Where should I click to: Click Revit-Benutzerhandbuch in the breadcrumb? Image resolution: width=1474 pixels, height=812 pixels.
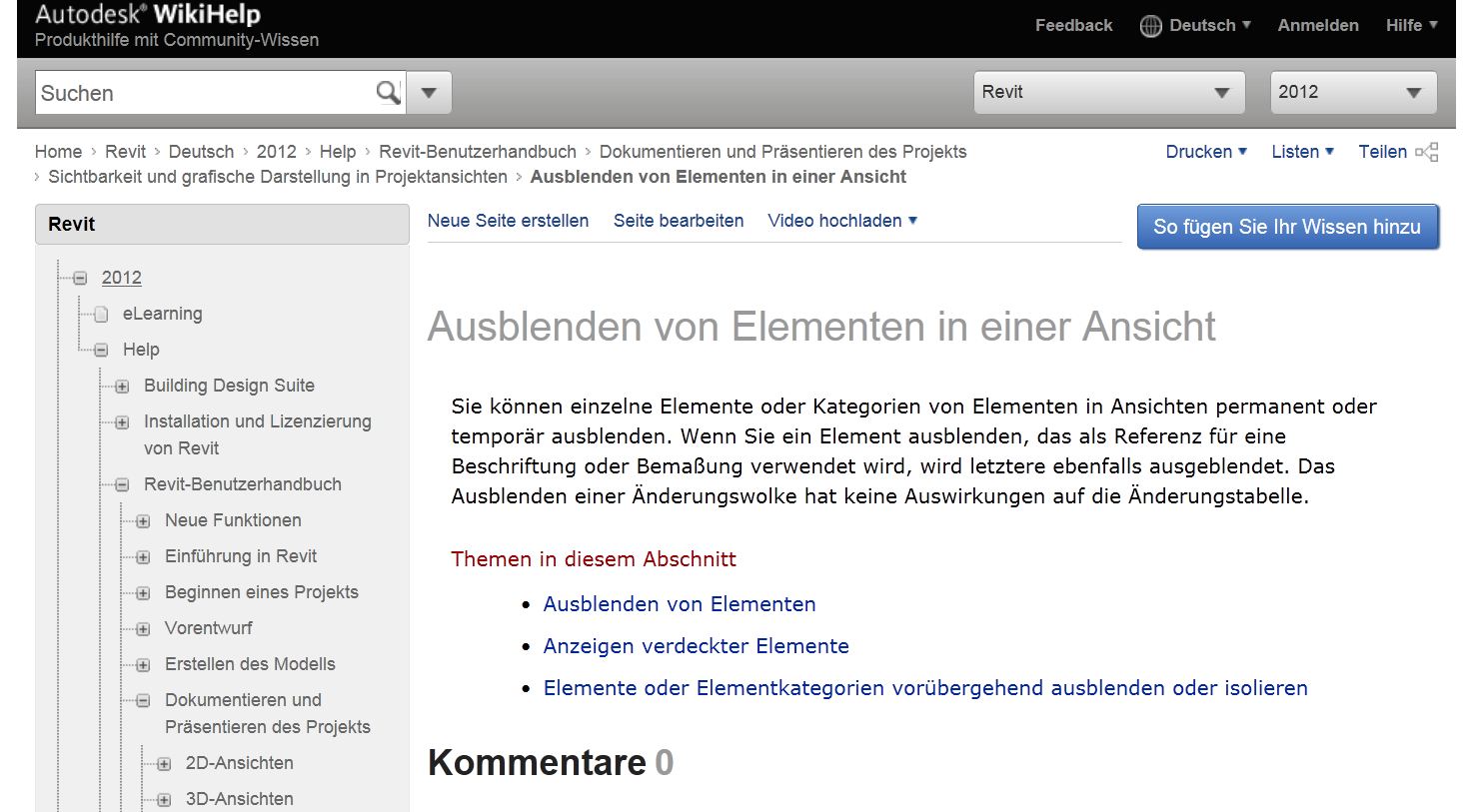click(x=478, y=152)
